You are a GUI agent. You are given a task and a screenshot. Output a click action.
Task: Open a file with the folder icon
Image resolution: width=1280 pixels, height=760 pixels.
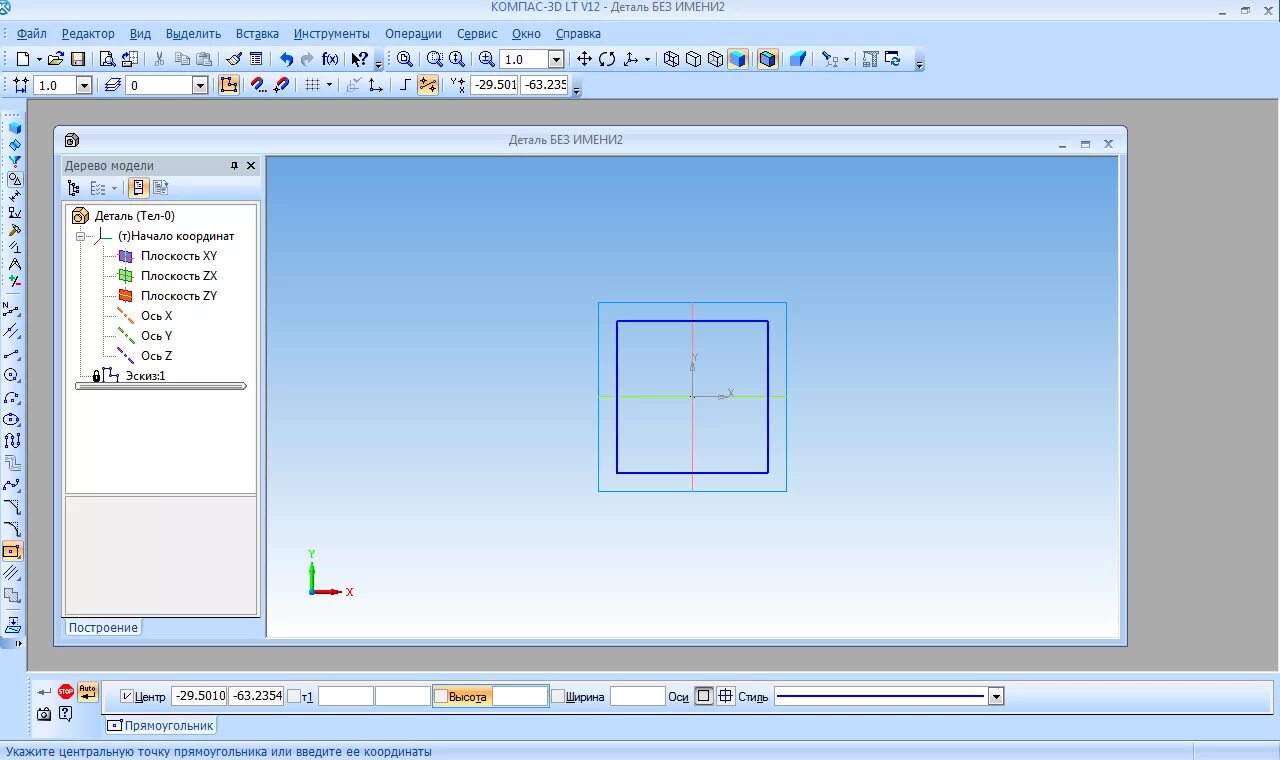pos(56,59)
